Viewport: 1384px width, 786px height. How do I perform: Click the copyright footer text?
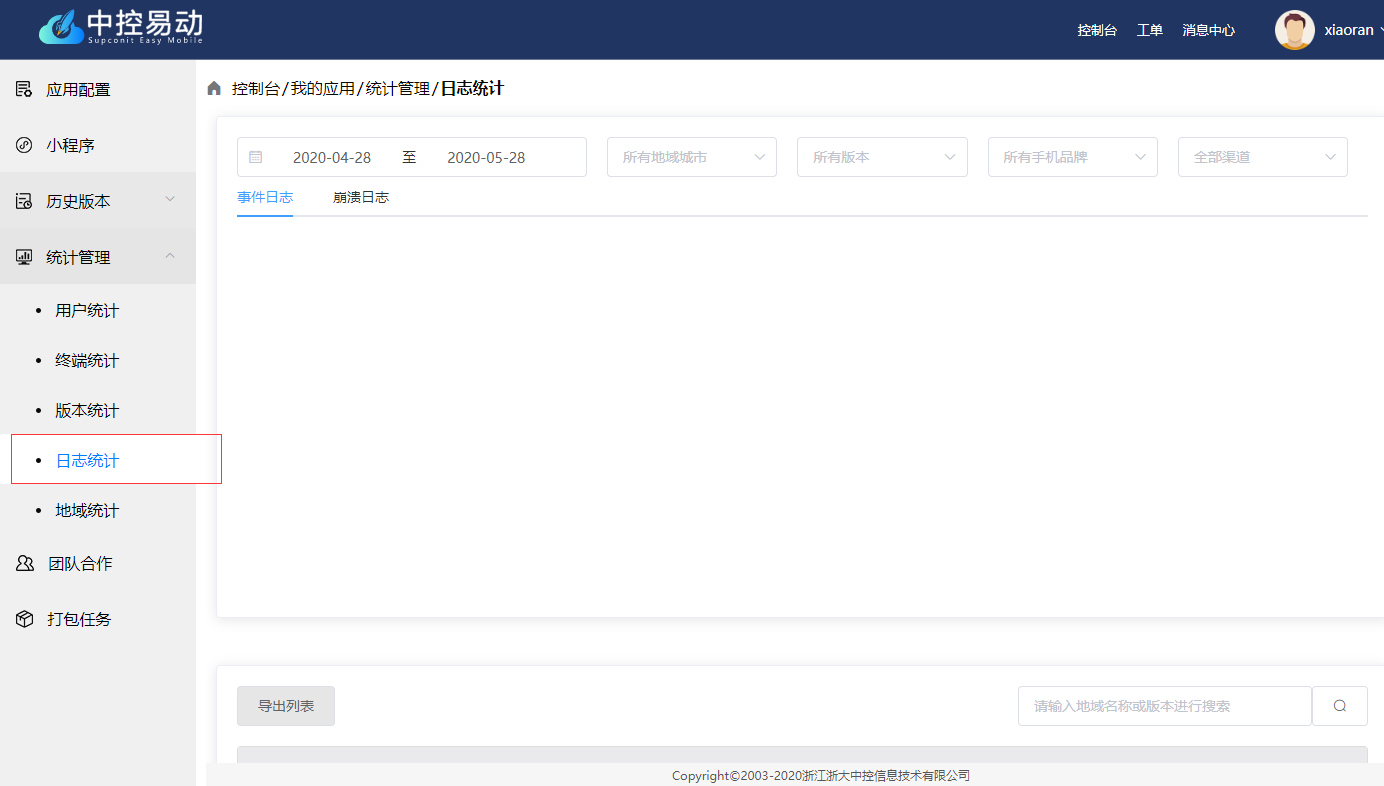pos(821,775)
